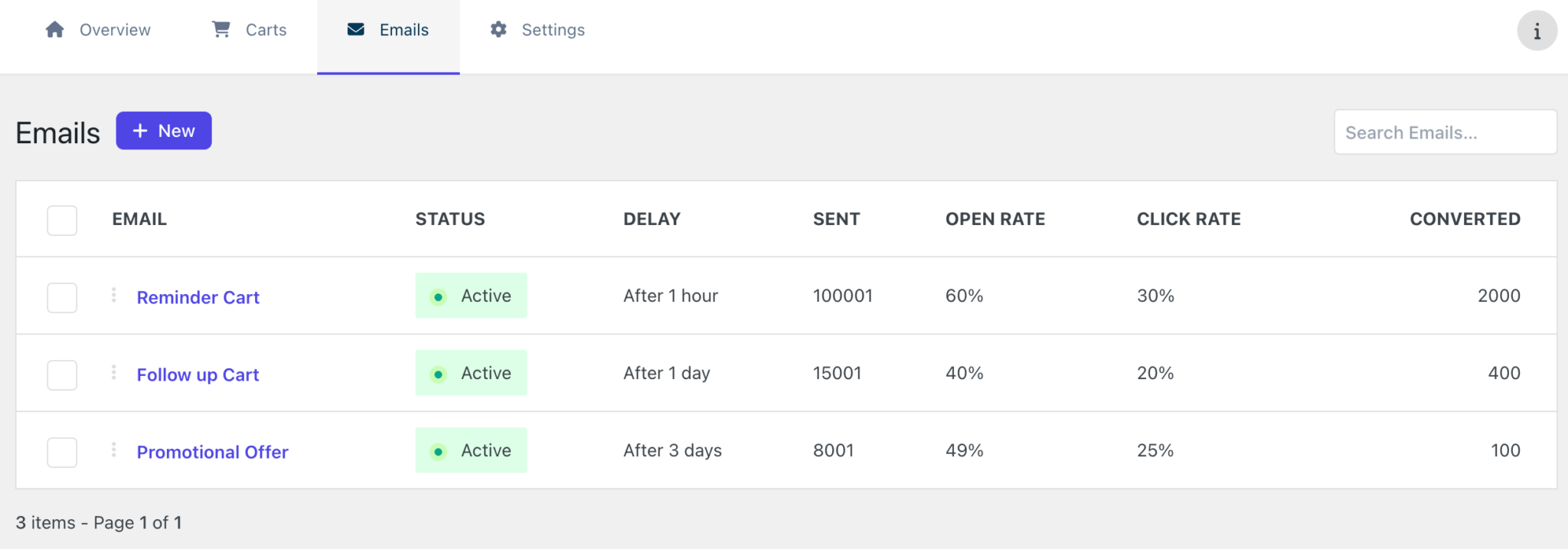Click inside the Search Emails field

(x=1444, y=132)
